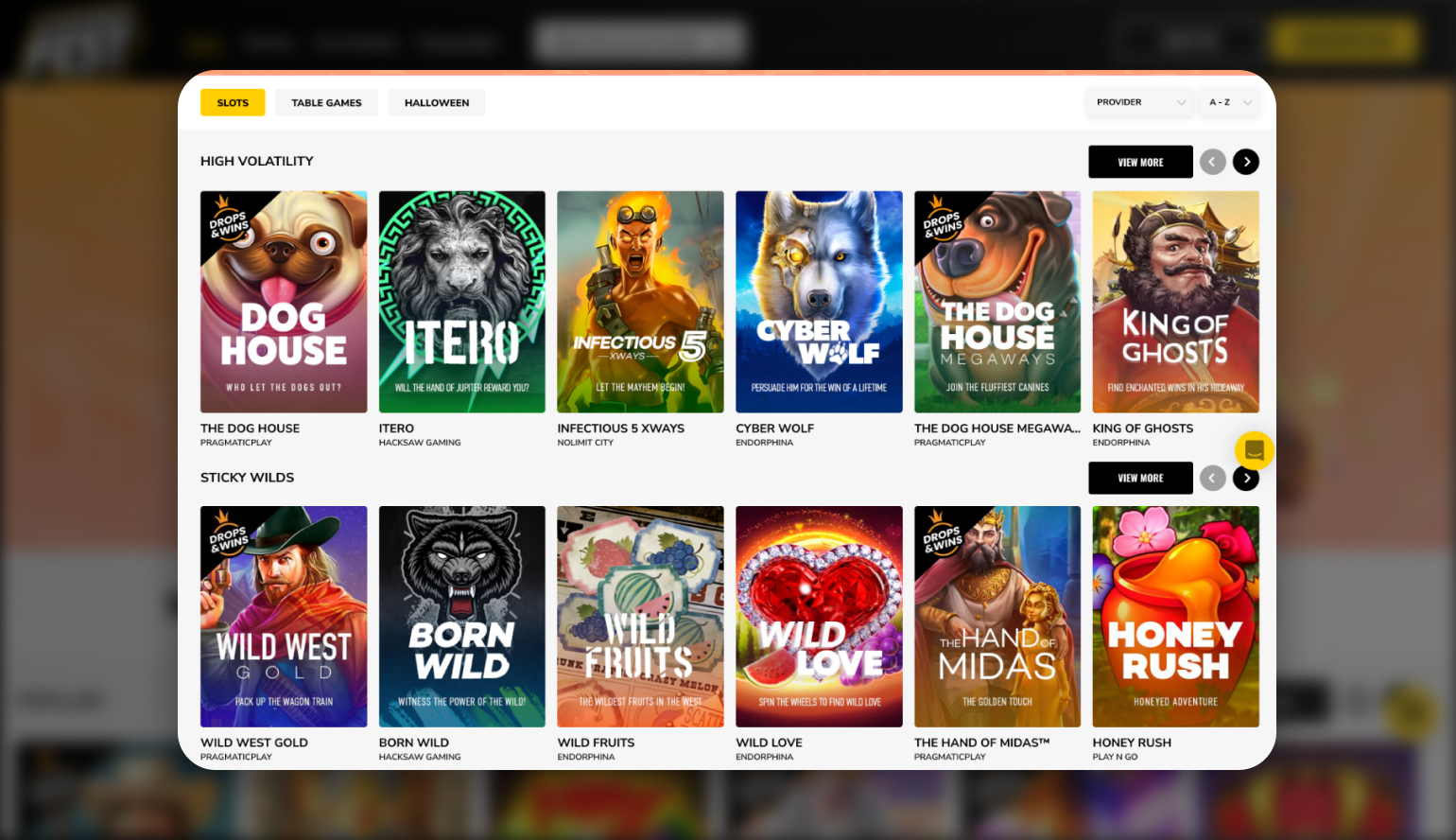Open the Wild West Gold thumbnail
1456x840 pixels.
coord(284,617)
